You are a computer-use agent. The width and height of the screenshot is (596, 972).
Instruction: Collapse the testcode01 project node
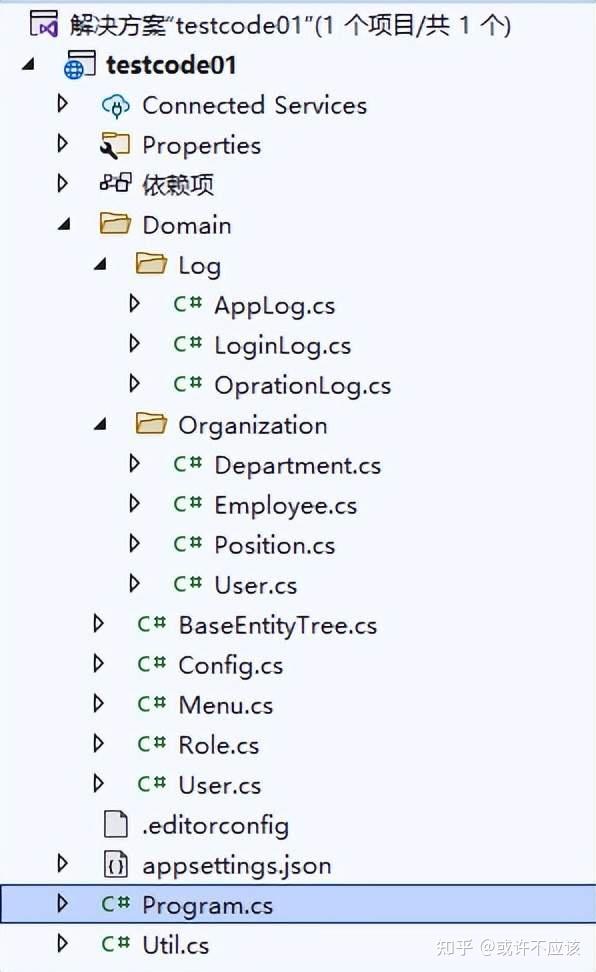[x=28, y=64]
